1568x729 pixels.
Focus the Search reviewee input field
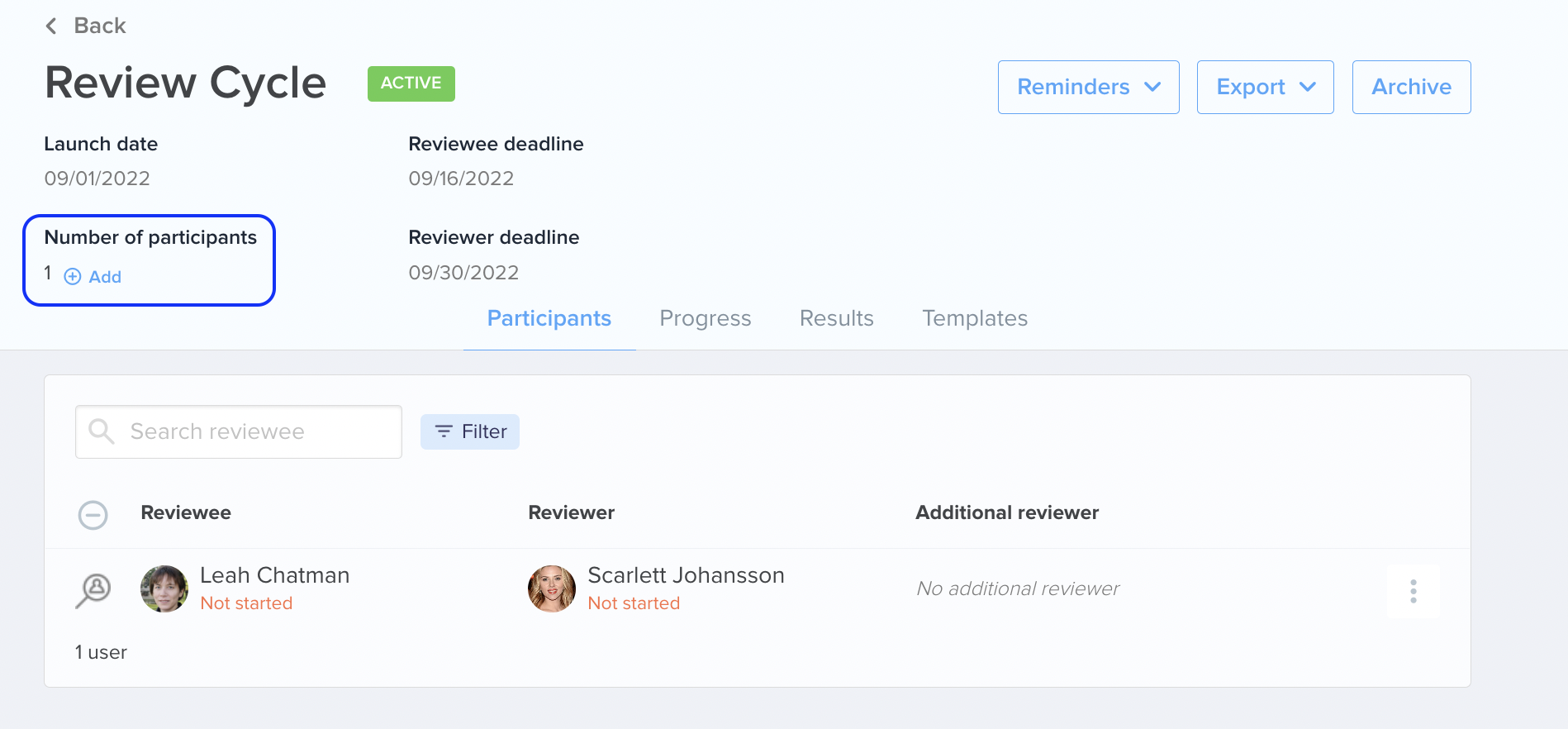[x=239, y=431]
